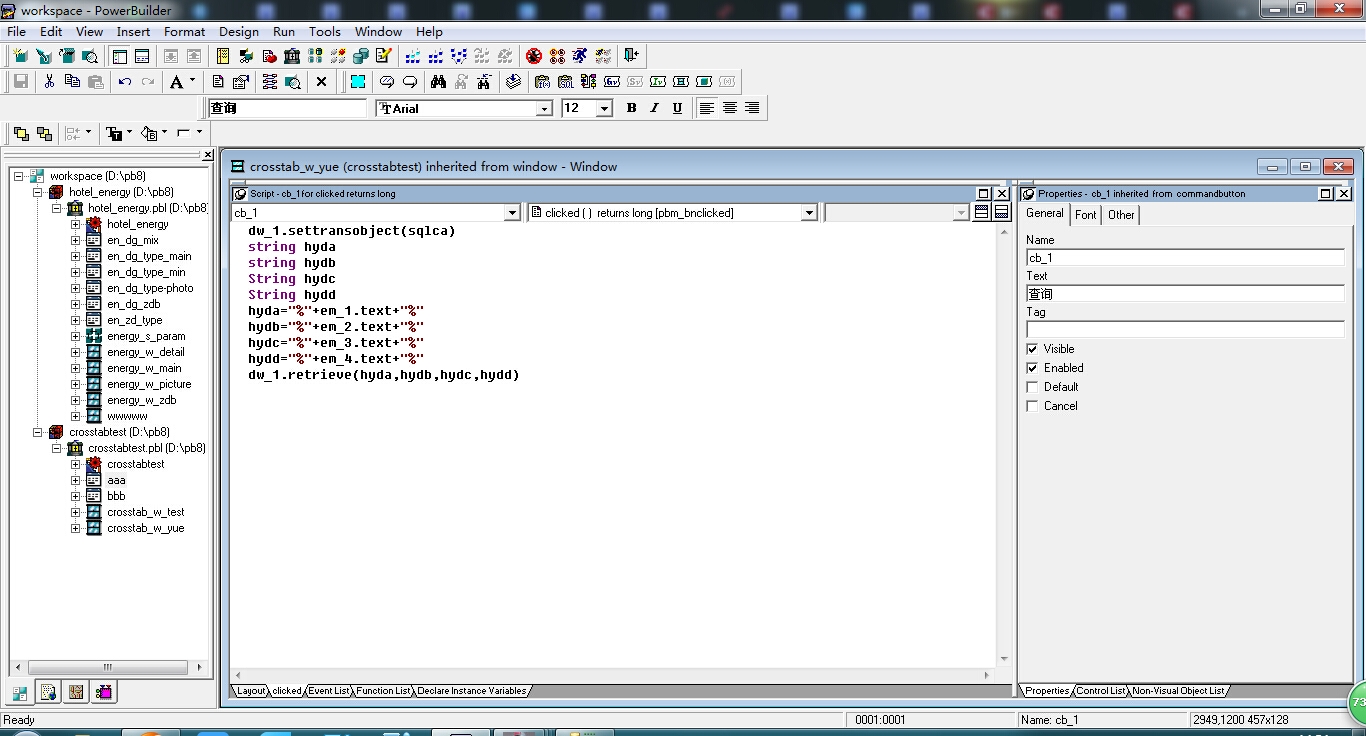
Task: Click the New object toolbar icon
Action: 20,56
